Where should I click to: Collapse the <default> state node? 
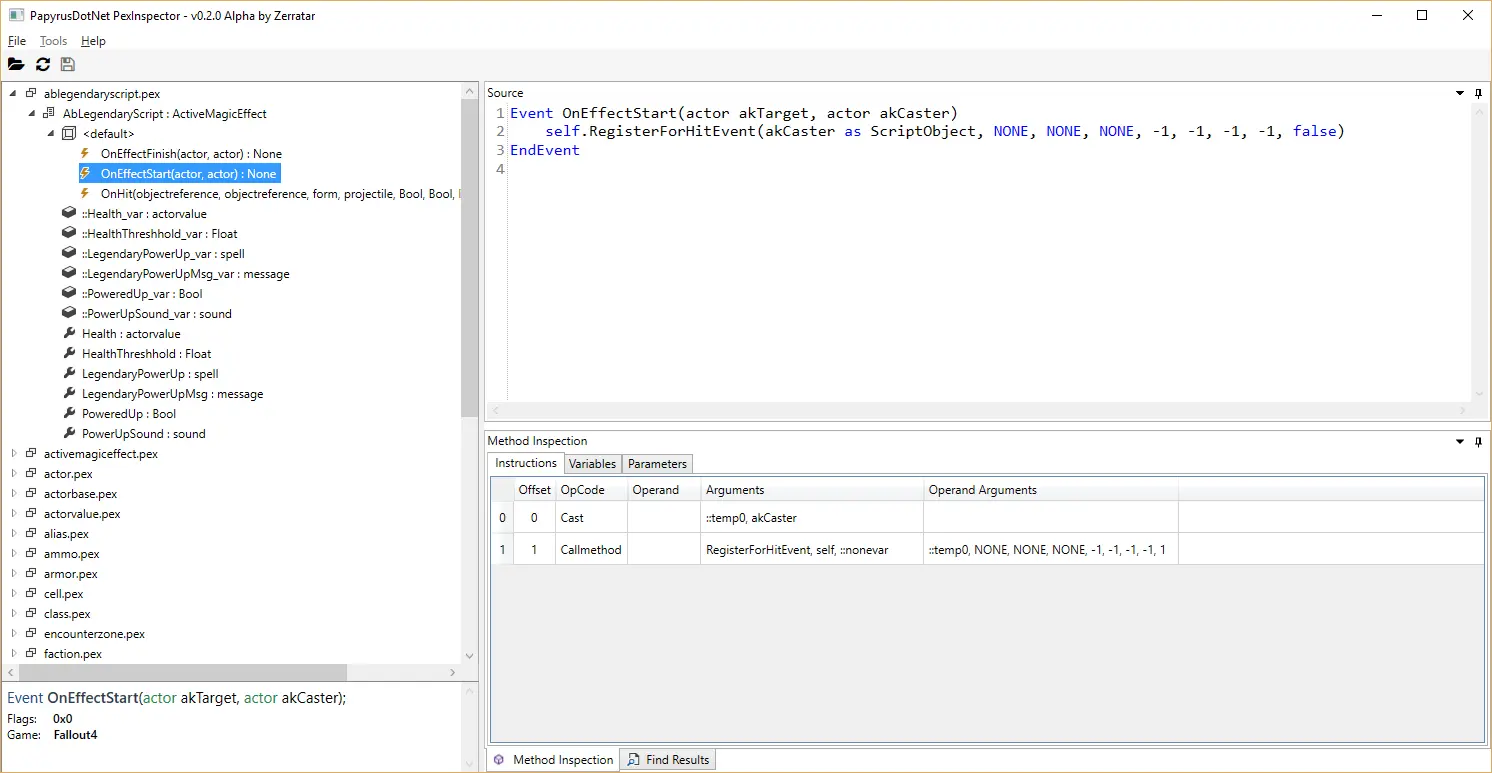[x=51, y=134]
